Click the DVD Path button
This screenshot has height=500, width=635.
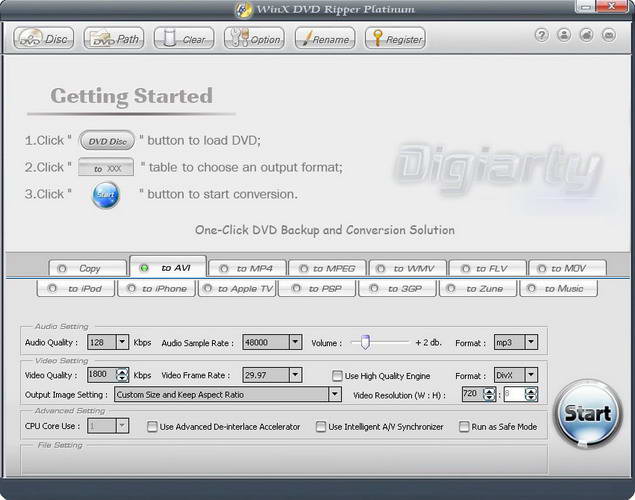(x=114, y=39)
